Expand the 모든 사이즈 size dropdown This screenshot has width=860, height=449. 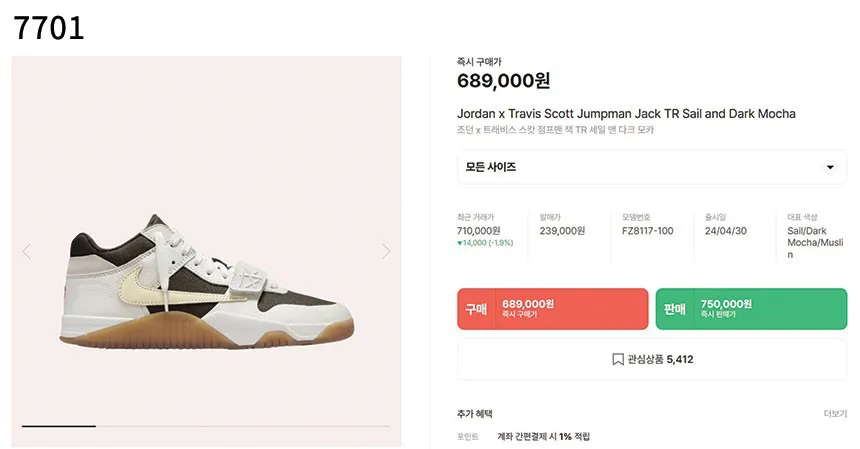coord(652,167)
